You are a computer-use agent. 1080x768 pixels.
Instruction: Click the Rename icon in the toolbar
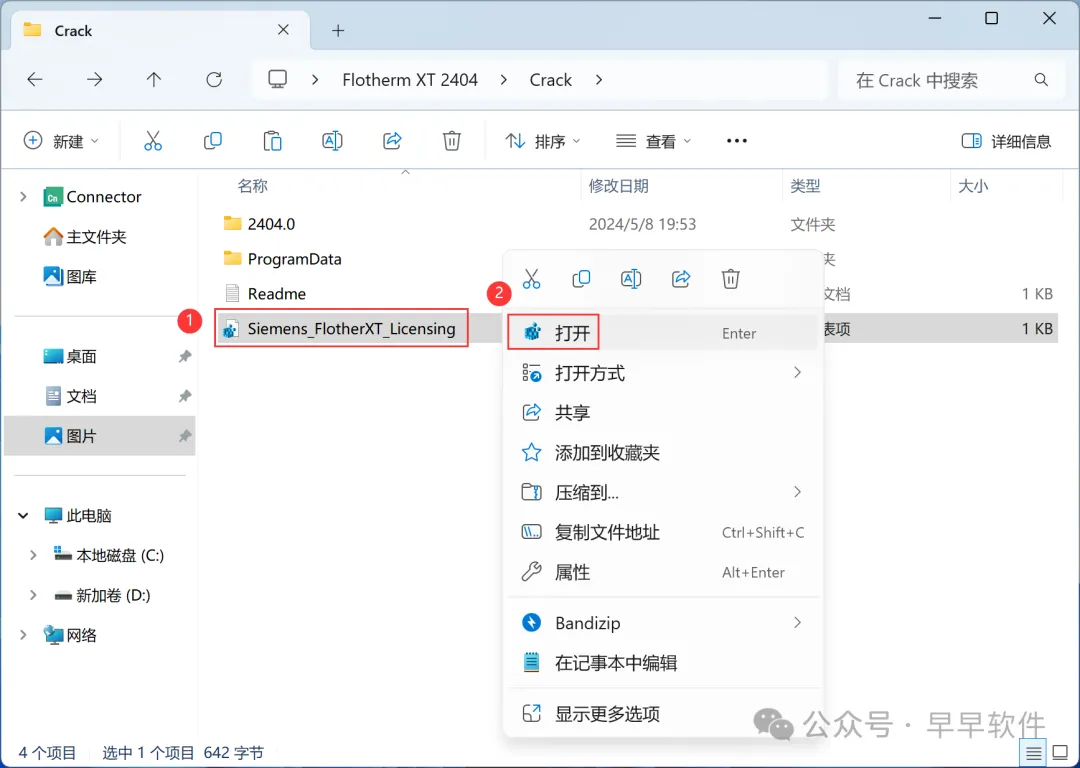pyautogui.click(x=332, y=141)
